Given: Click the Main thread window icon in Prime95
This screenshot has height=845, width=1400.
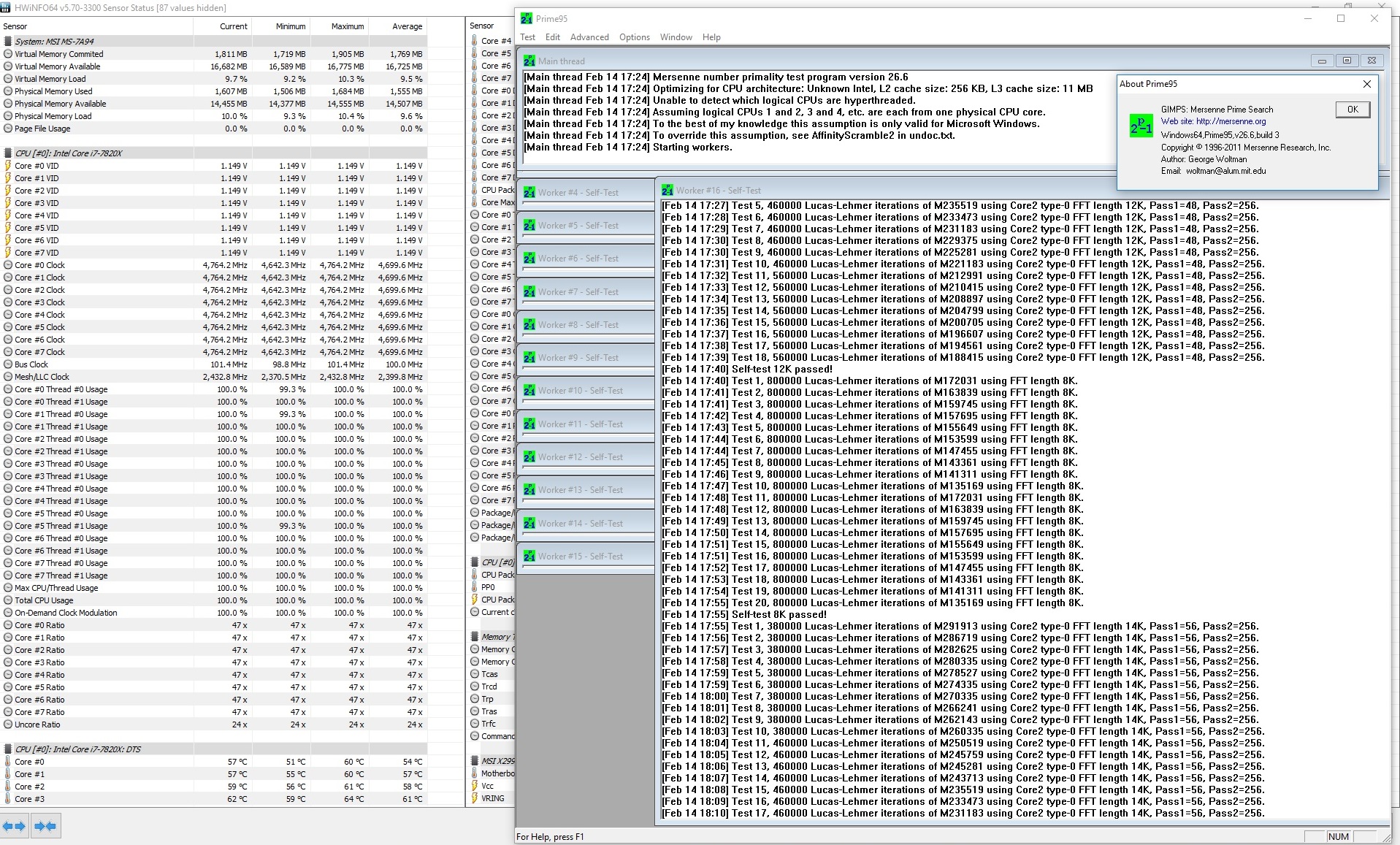Looking at the screenshot, I should [529, 61].
